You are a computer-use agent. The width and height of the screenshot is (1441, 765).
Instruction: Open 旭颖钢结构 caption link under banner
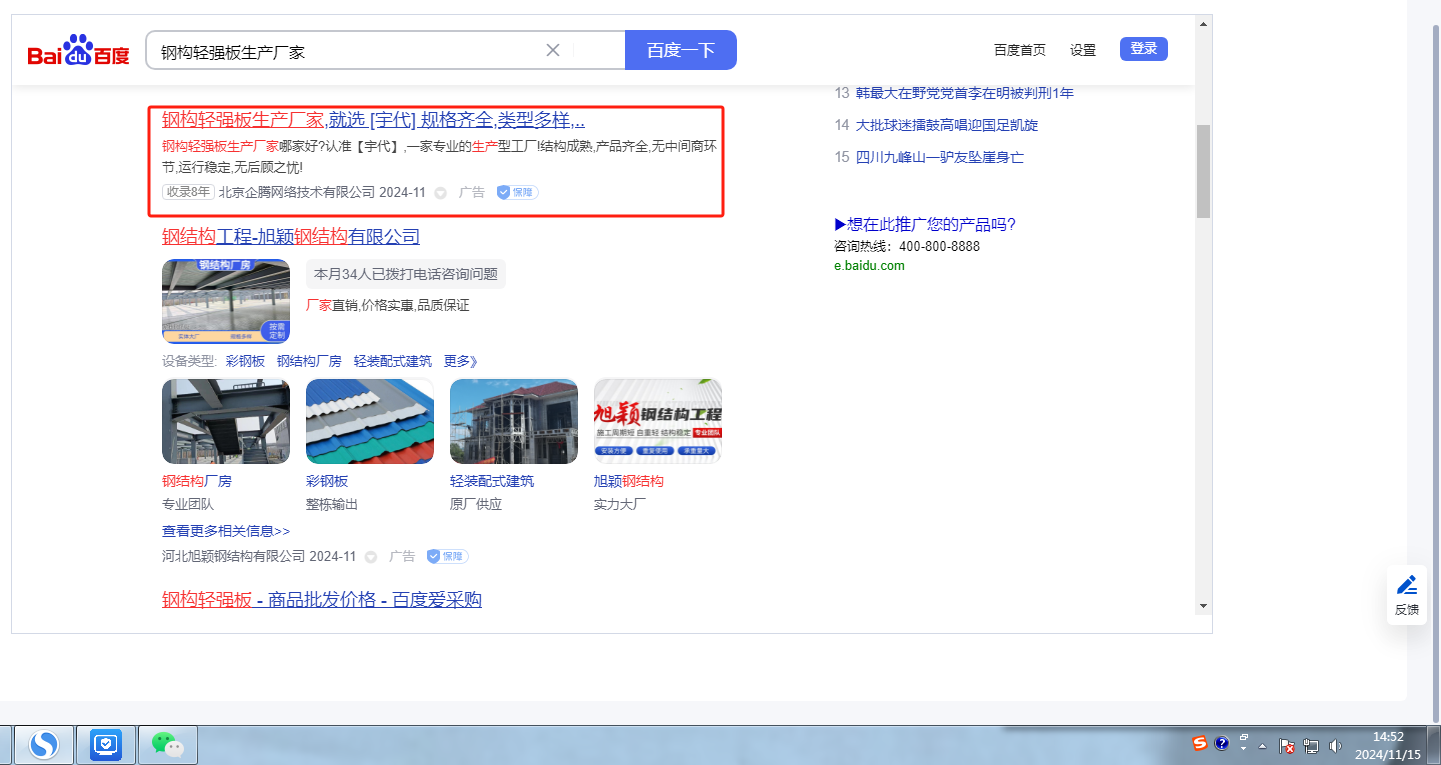[629, 481]
